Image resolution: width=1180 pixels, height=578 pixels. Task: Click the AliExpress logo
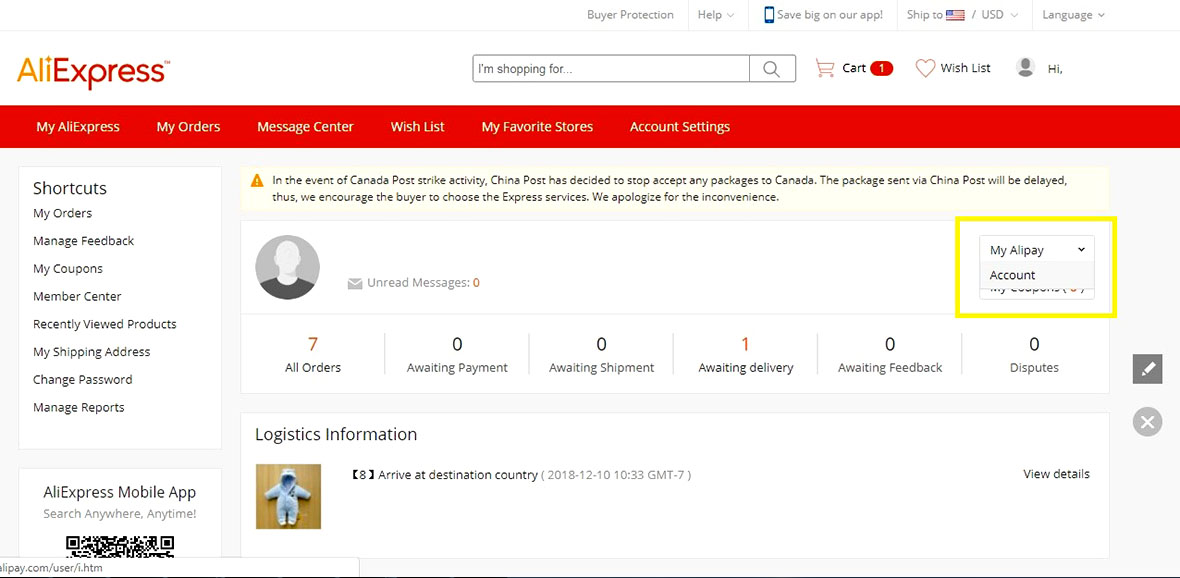[x=93, y=71]
